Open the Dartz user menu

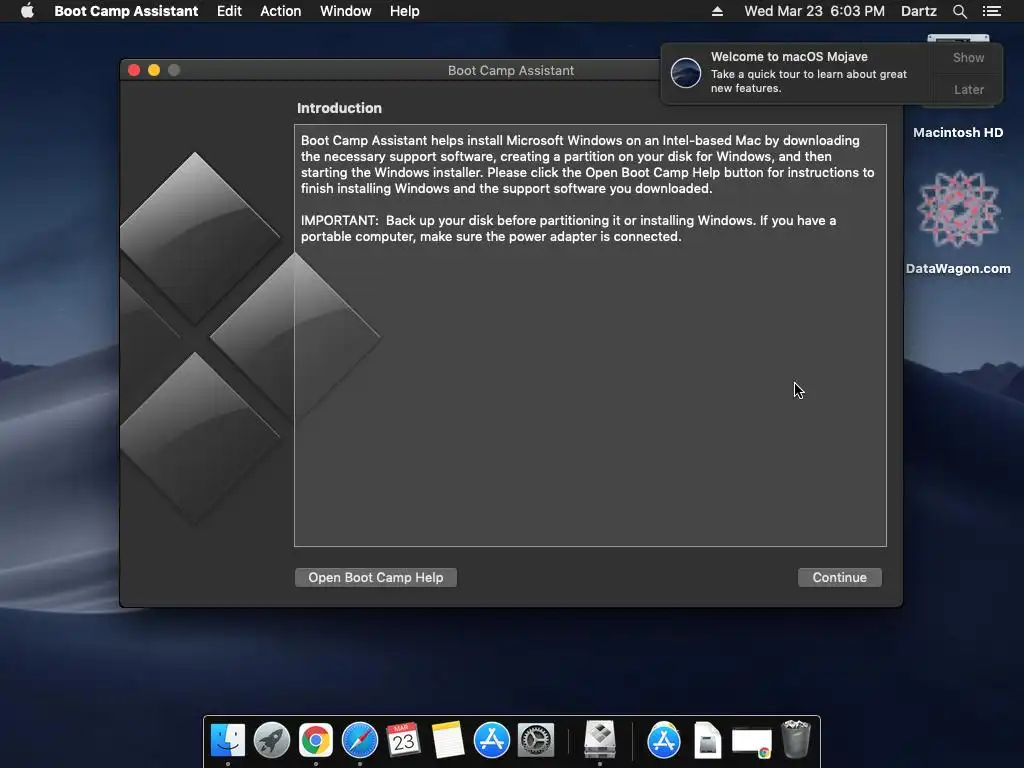pyautogui.click(x=919, y=11)
